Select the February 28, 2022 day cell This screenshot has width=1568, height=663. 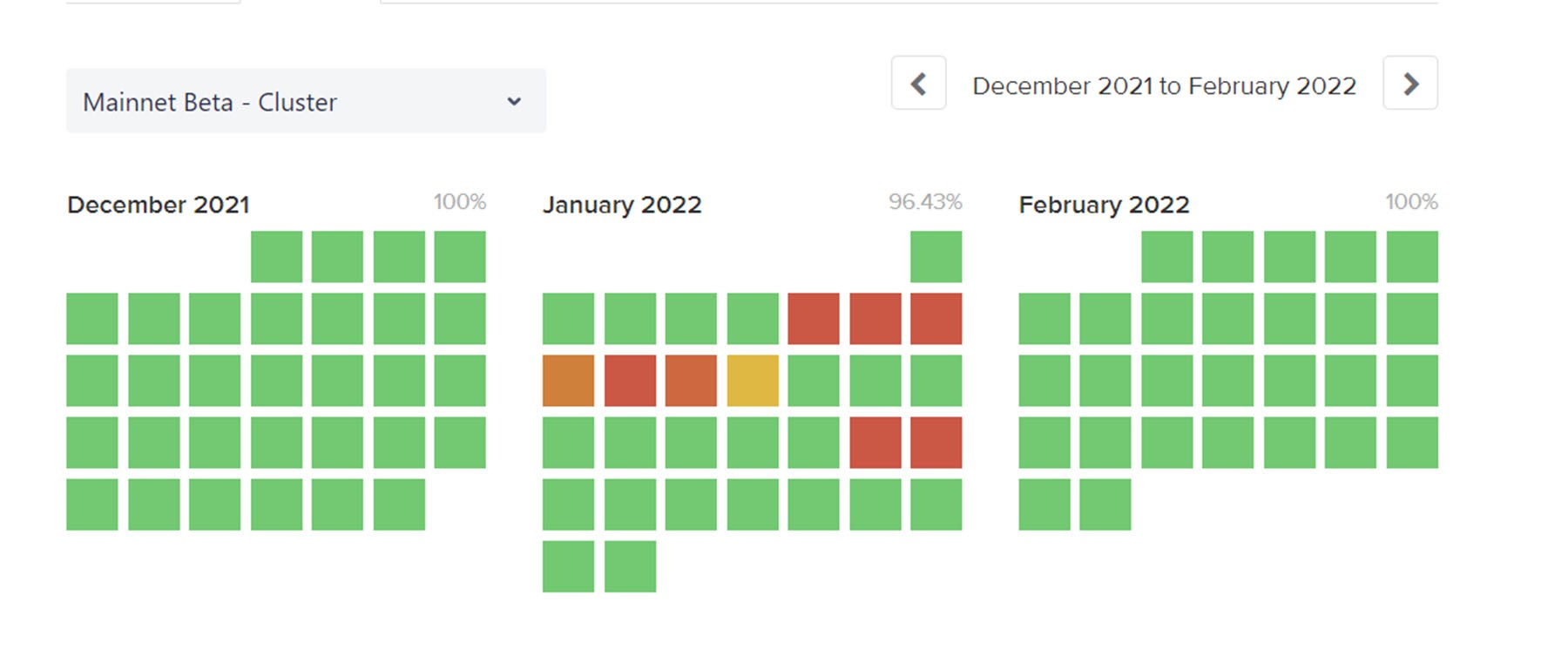[x=1105, y=504]
